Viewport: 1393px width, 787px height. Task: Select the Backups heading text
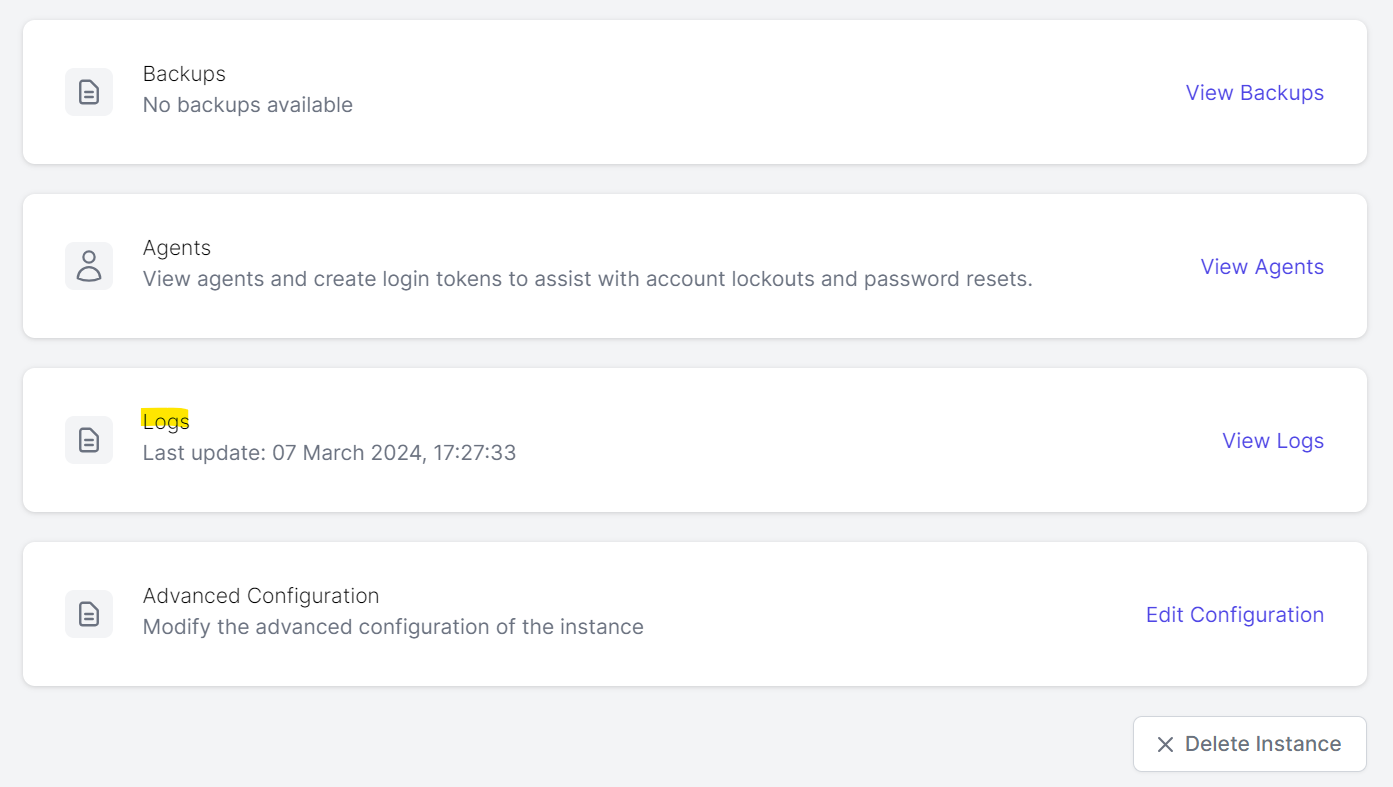pos(184,74)
